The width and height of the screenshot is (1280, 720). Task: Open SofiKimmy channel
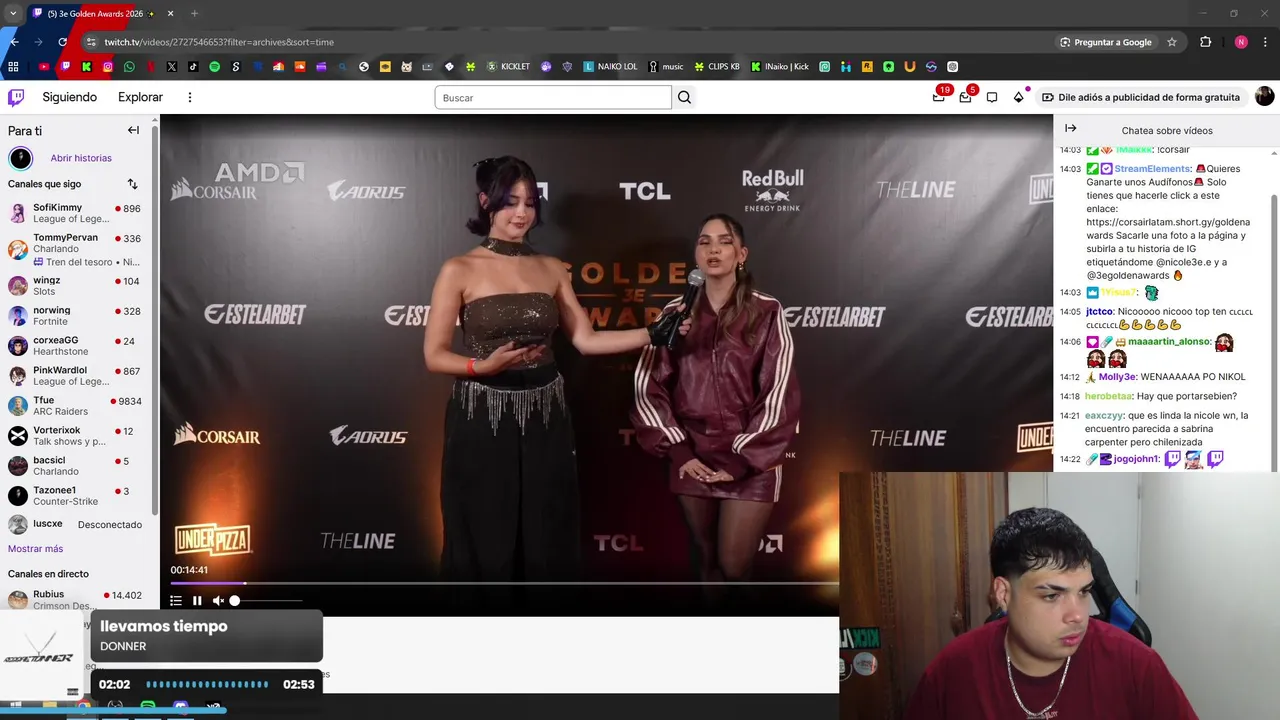tap(75, 213)
